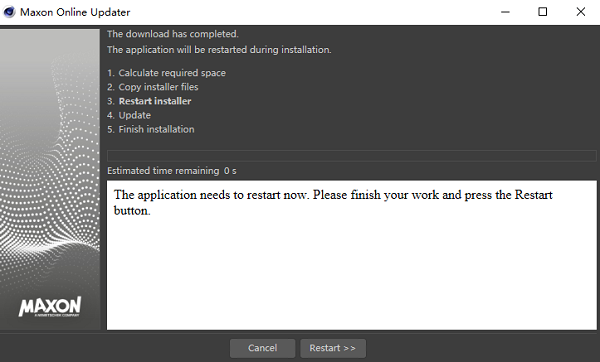Select step 4 Update
The width and height of the screenshot is (600, 362).
pyautogui.click(x=129, y=115)
